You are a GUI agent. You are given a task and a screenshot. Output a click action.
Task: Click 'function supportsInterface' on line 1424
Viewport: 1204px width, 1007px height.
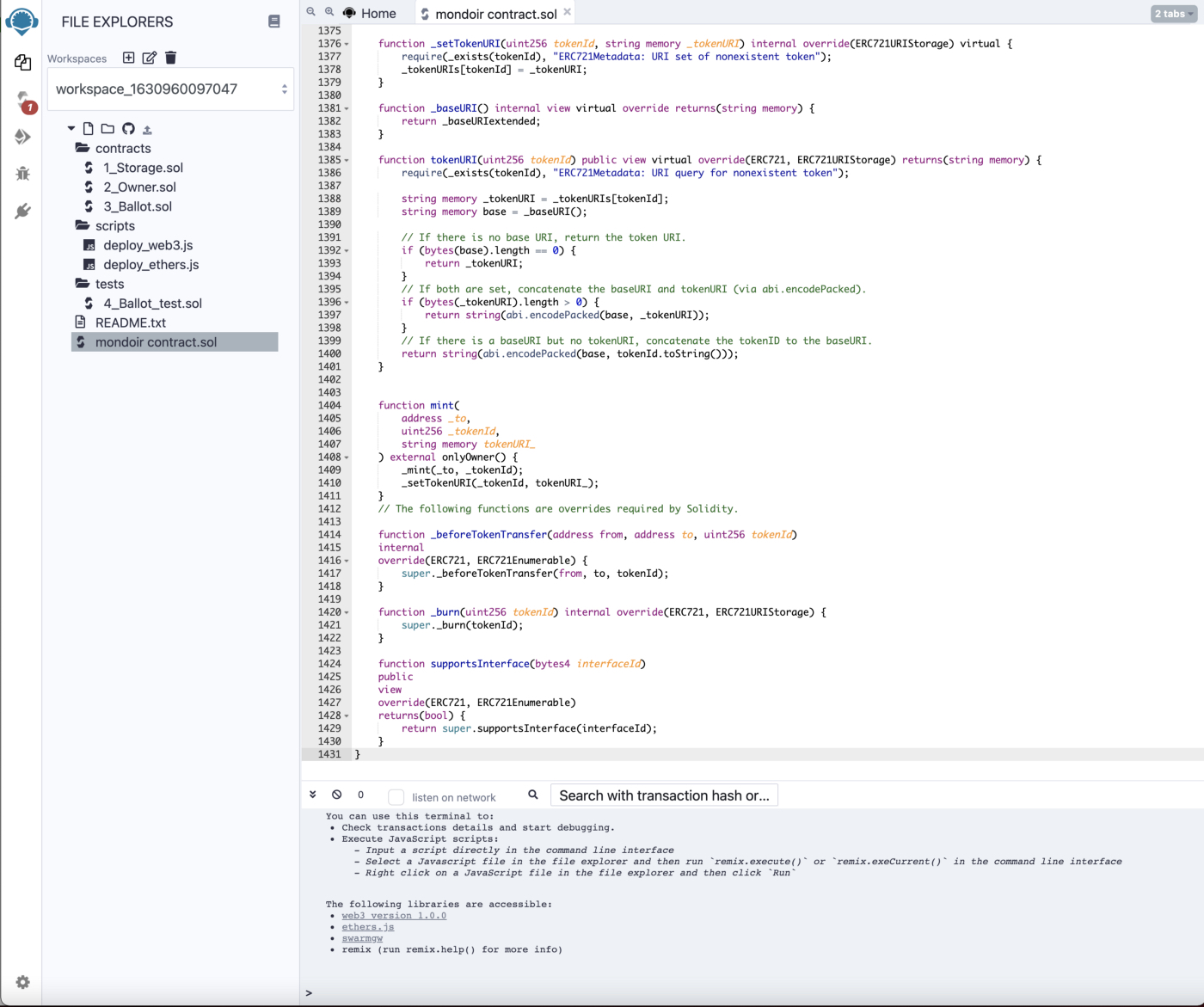pyautogui.click(x=454, y=664)
